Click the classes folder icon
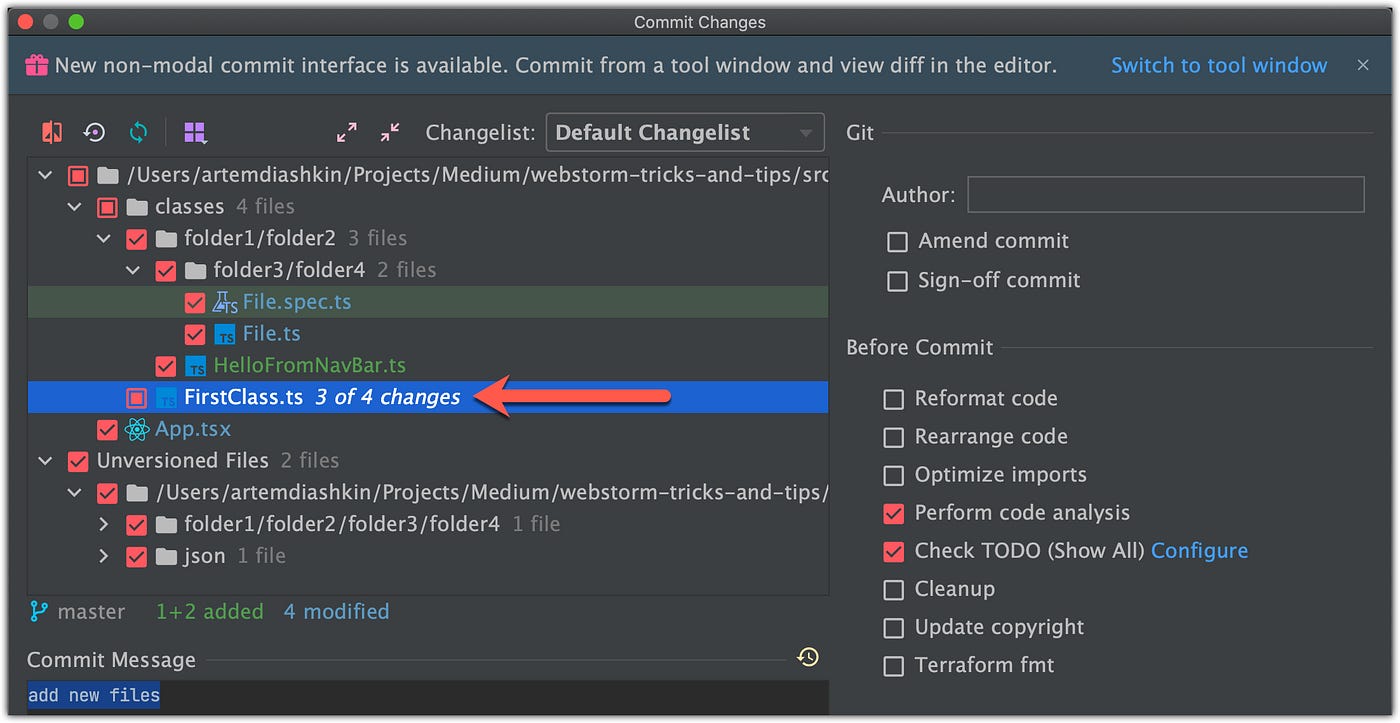The height and width of the screenshot is (723, 1400). click(x=137, y=207)
